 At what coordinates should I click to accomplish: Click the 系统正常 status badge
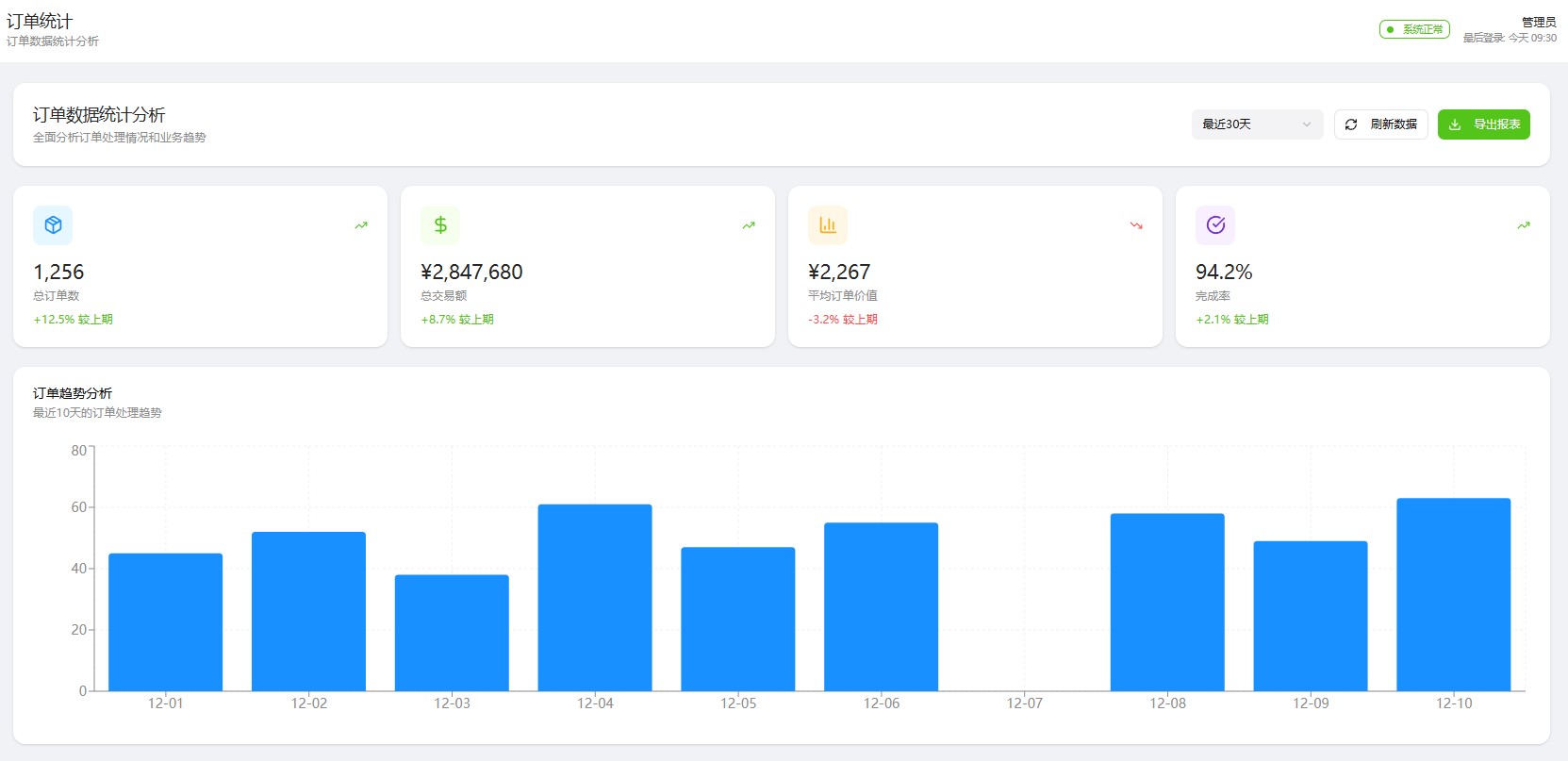[1414, 29]
